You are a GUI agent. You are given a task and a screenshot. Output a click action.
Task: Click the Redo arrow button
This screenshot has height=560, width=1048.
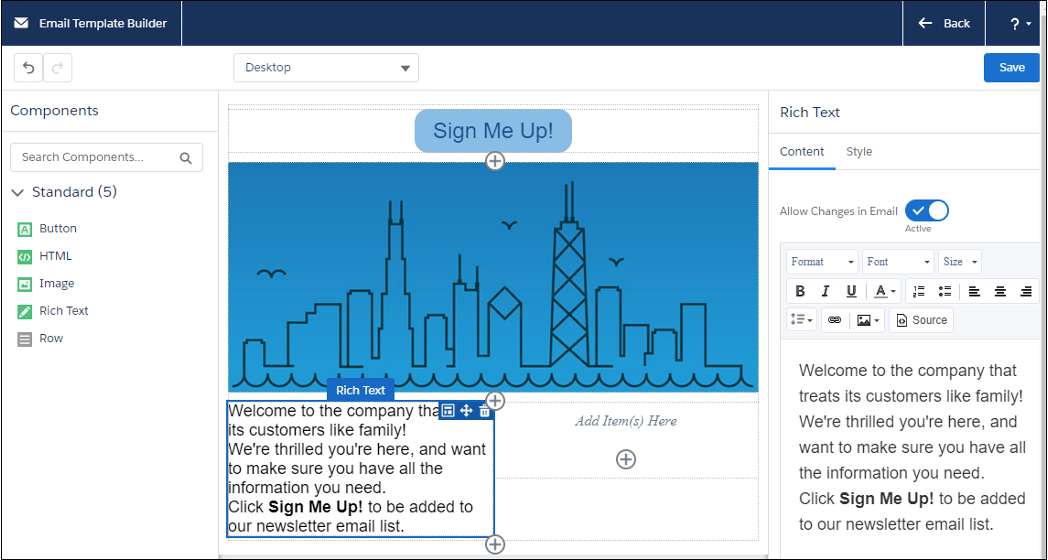pyautogui.click(x=57, y=67)
